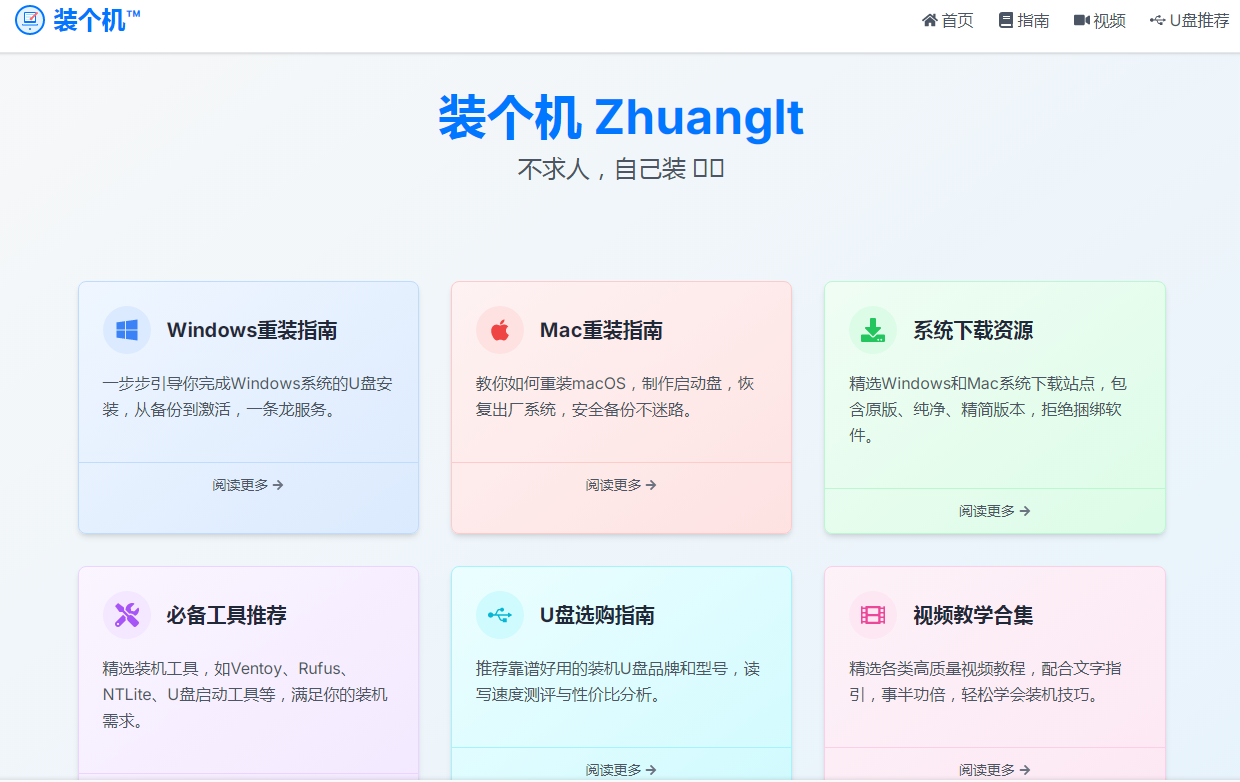Click the red Apple logo icon
Screen dimensions: 1240x782
(500, 330)
